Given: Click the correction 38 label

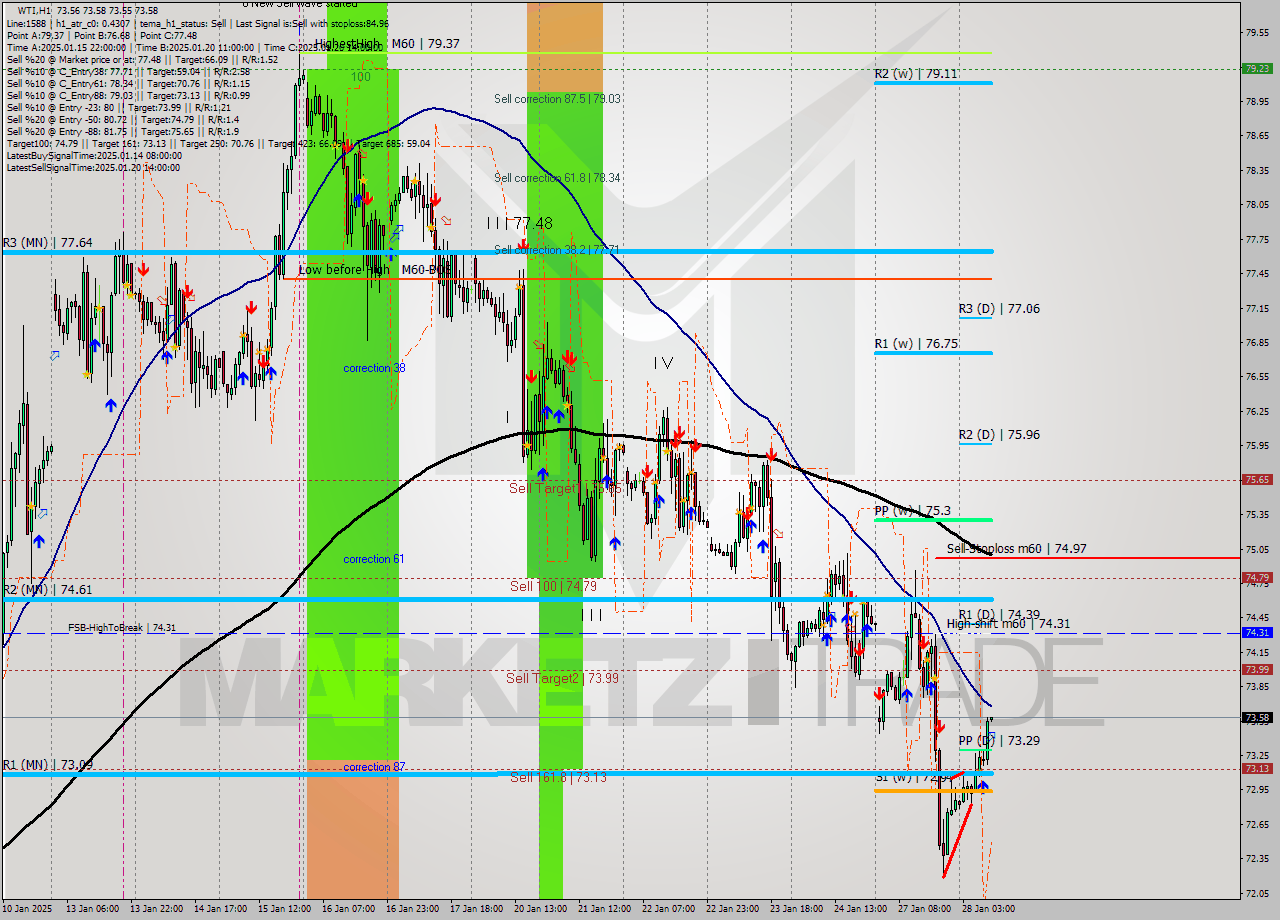Looking at the screenshot, I should [x=374, y=368].
